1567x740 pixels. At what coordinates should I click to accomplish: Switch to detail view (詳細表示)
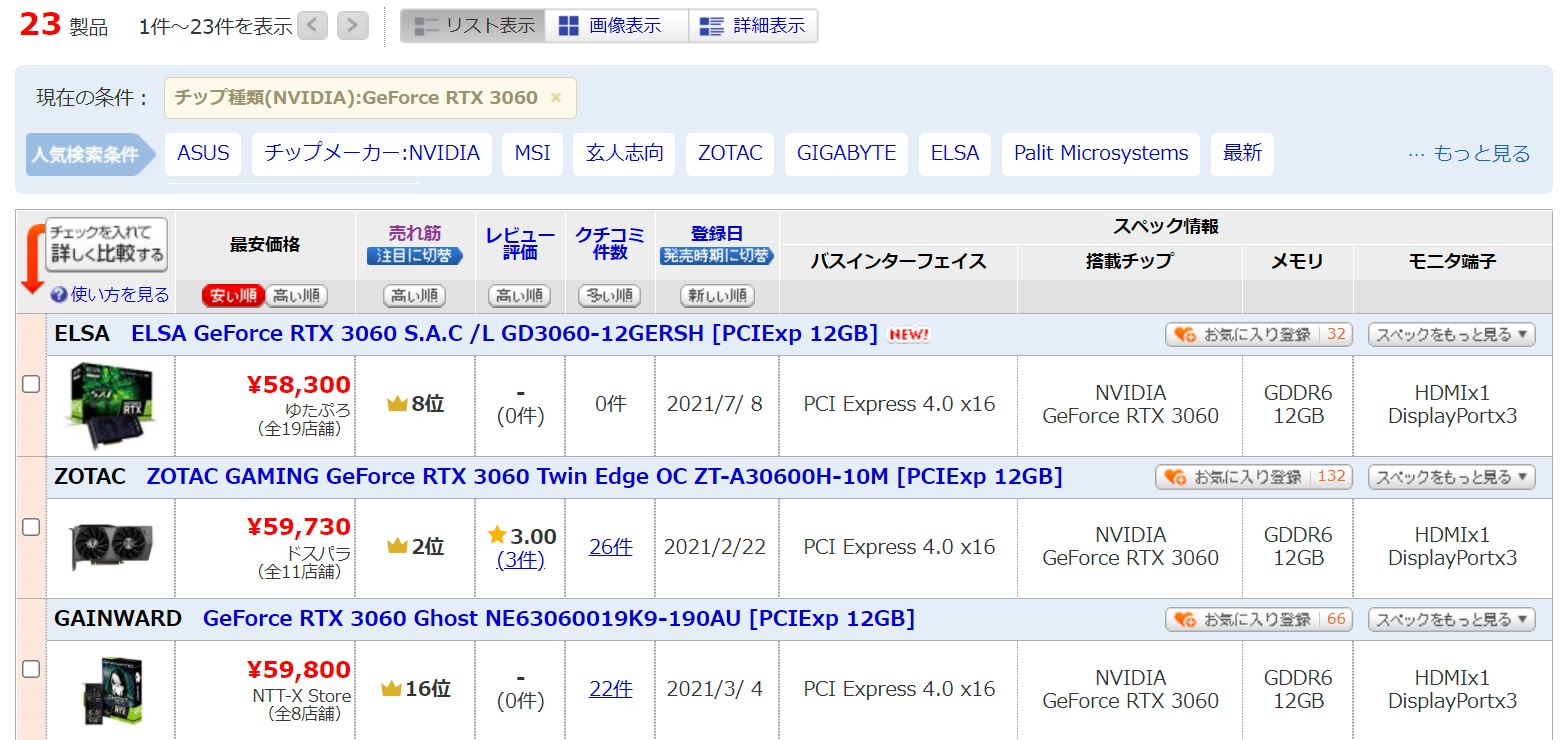(x=753, y=26)
